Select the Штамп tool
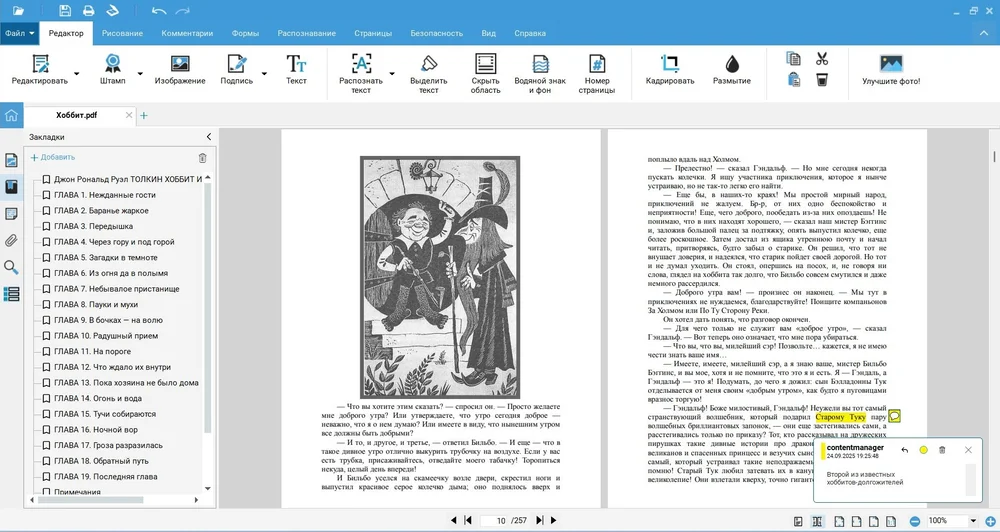 (x=113, y=70)
